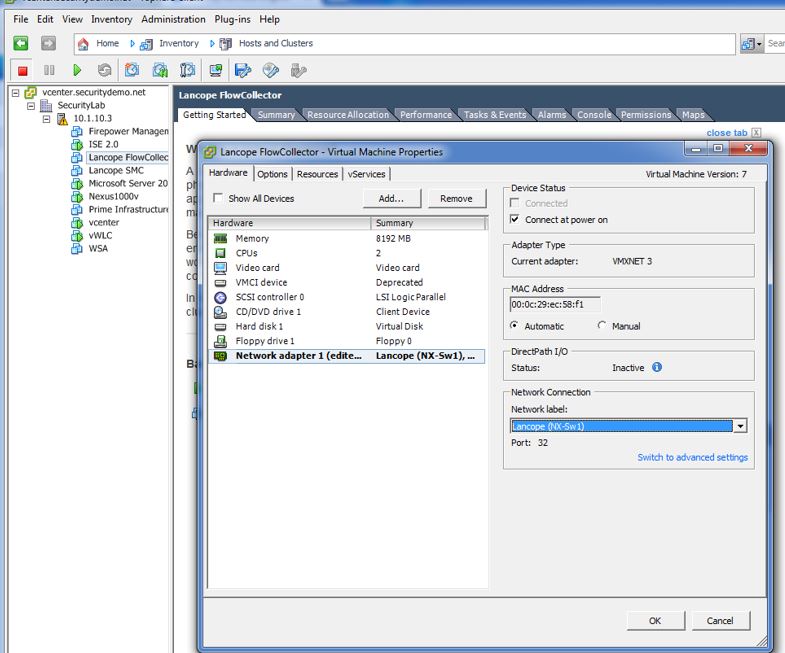
Task: Click the green back navigation arrow
Action: point(21,44)
